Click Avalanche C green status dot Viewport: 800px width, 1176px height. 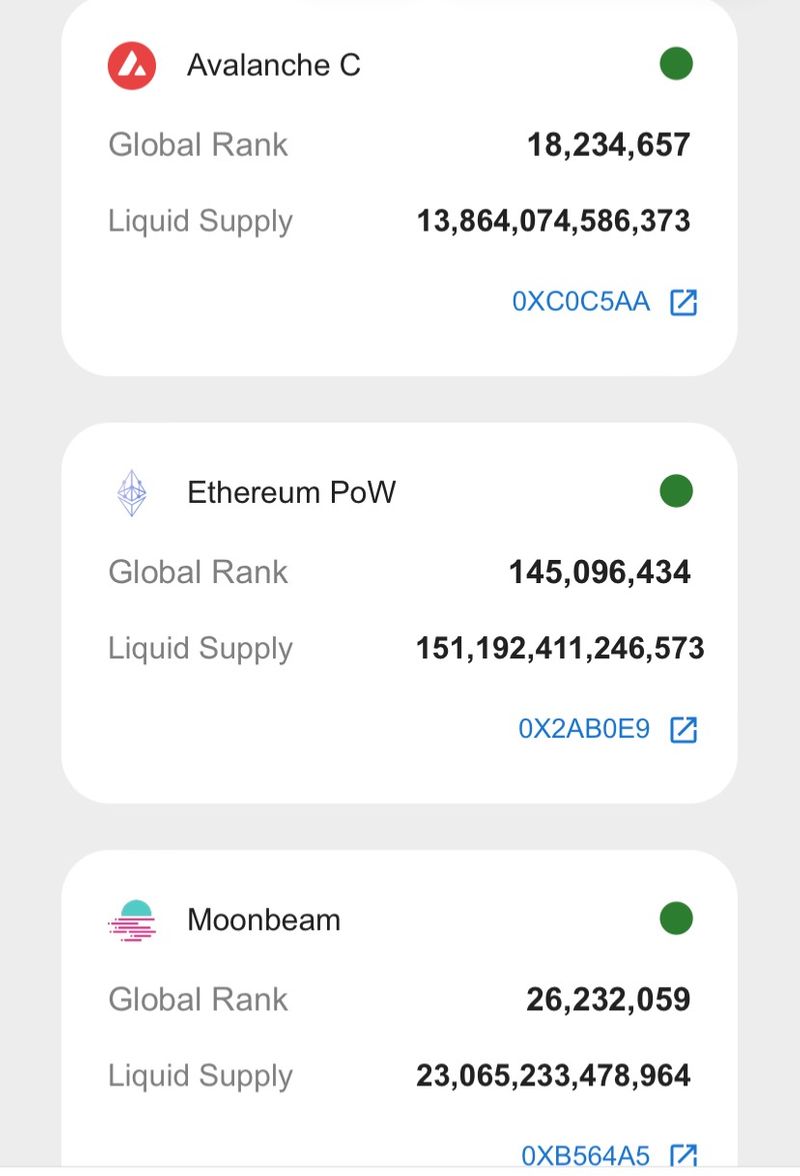pyautogui.click(x=676, y=65)
